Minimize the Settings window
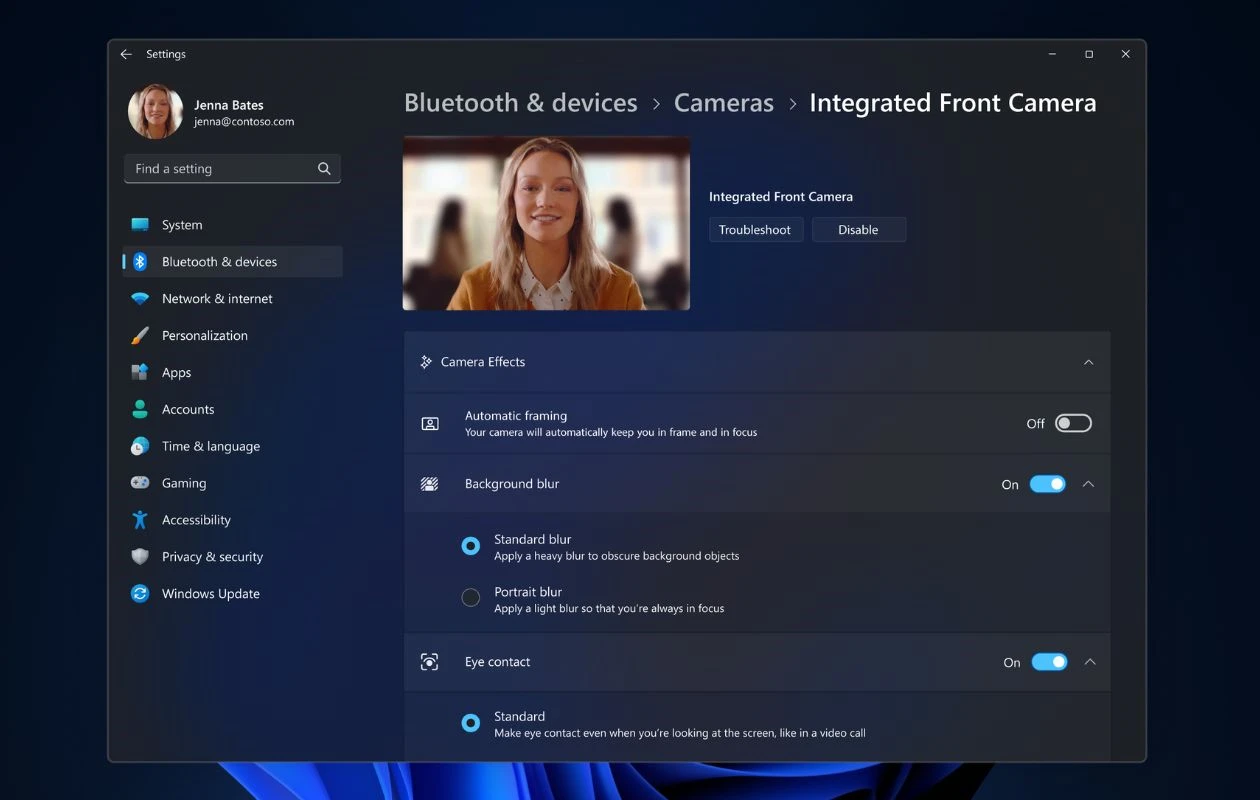1260x800 pixels. pos(1053,54)
